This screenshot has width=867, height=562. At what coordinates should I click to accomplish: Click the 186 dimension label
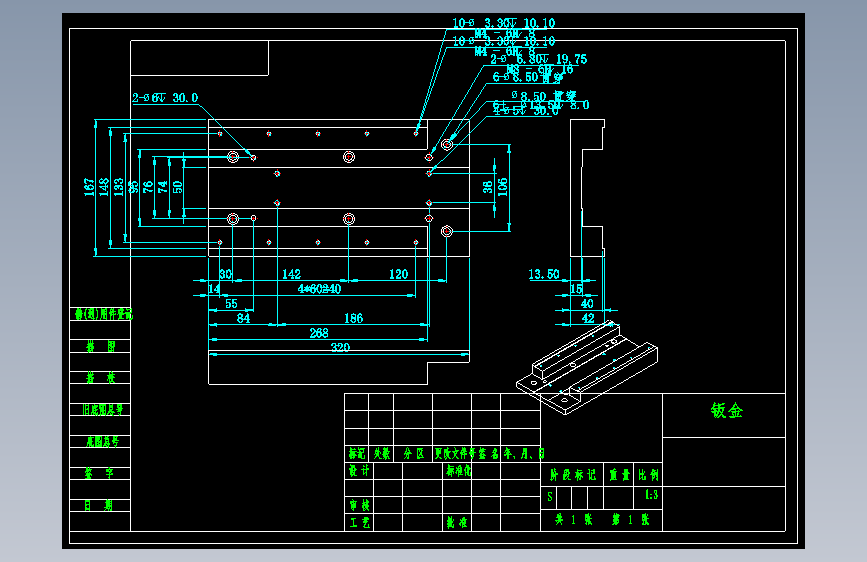tap(353, 318)
